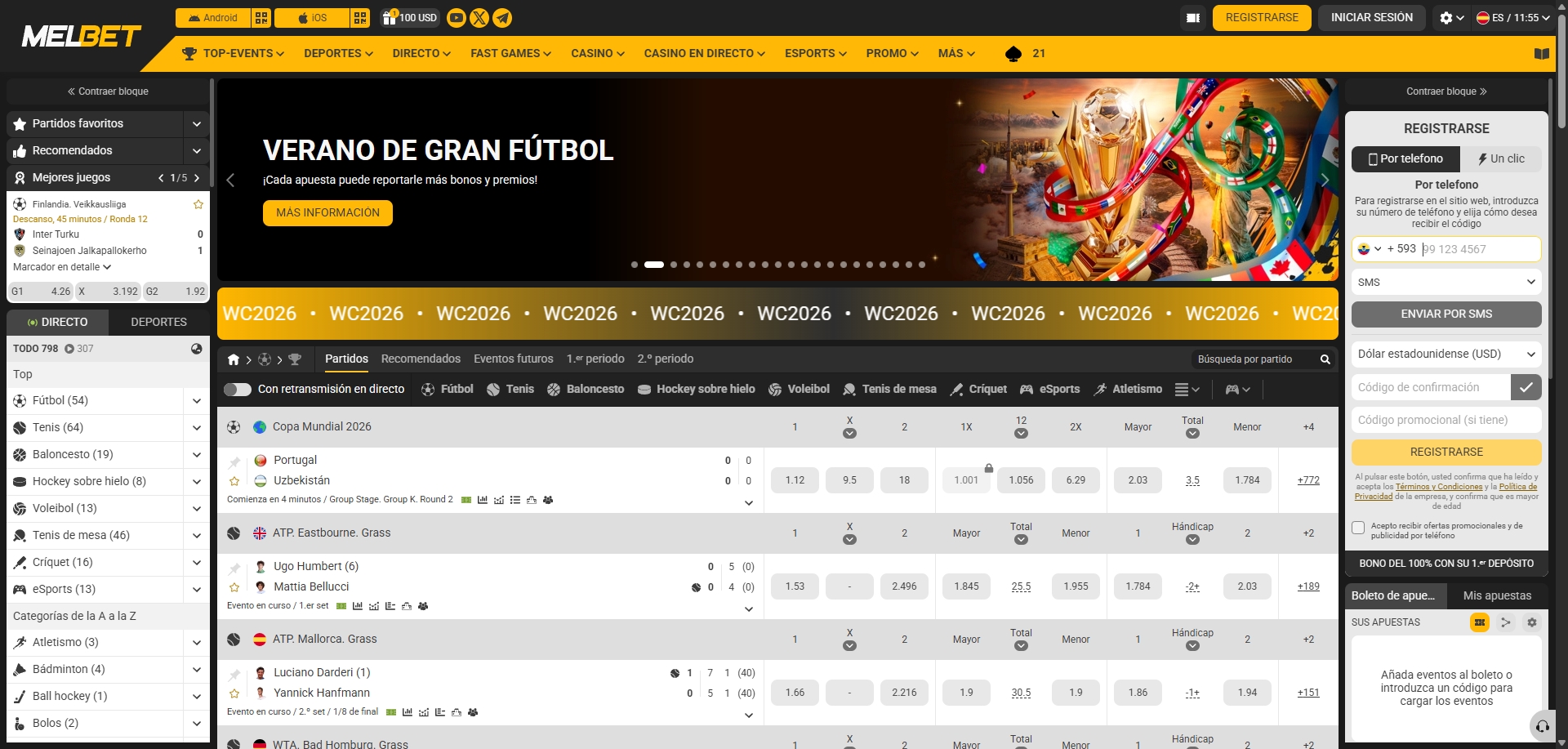Add Ugo Humbert match to favorites star
This screenshot has height=749, width=1568.
[x=234, y=587]
